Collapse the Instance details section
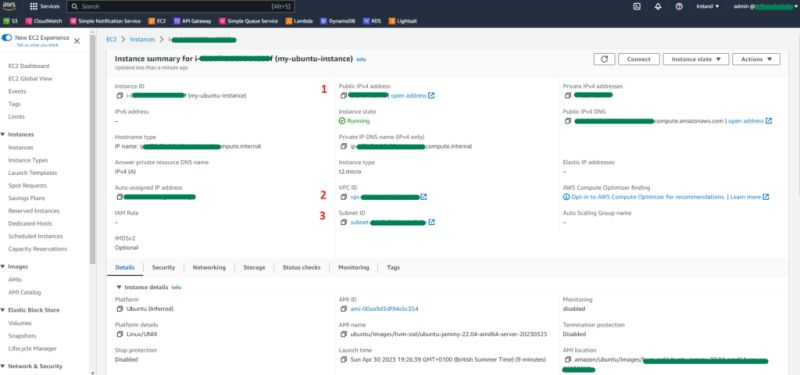This screenshot has width=800, height=375. pos(119,287)
